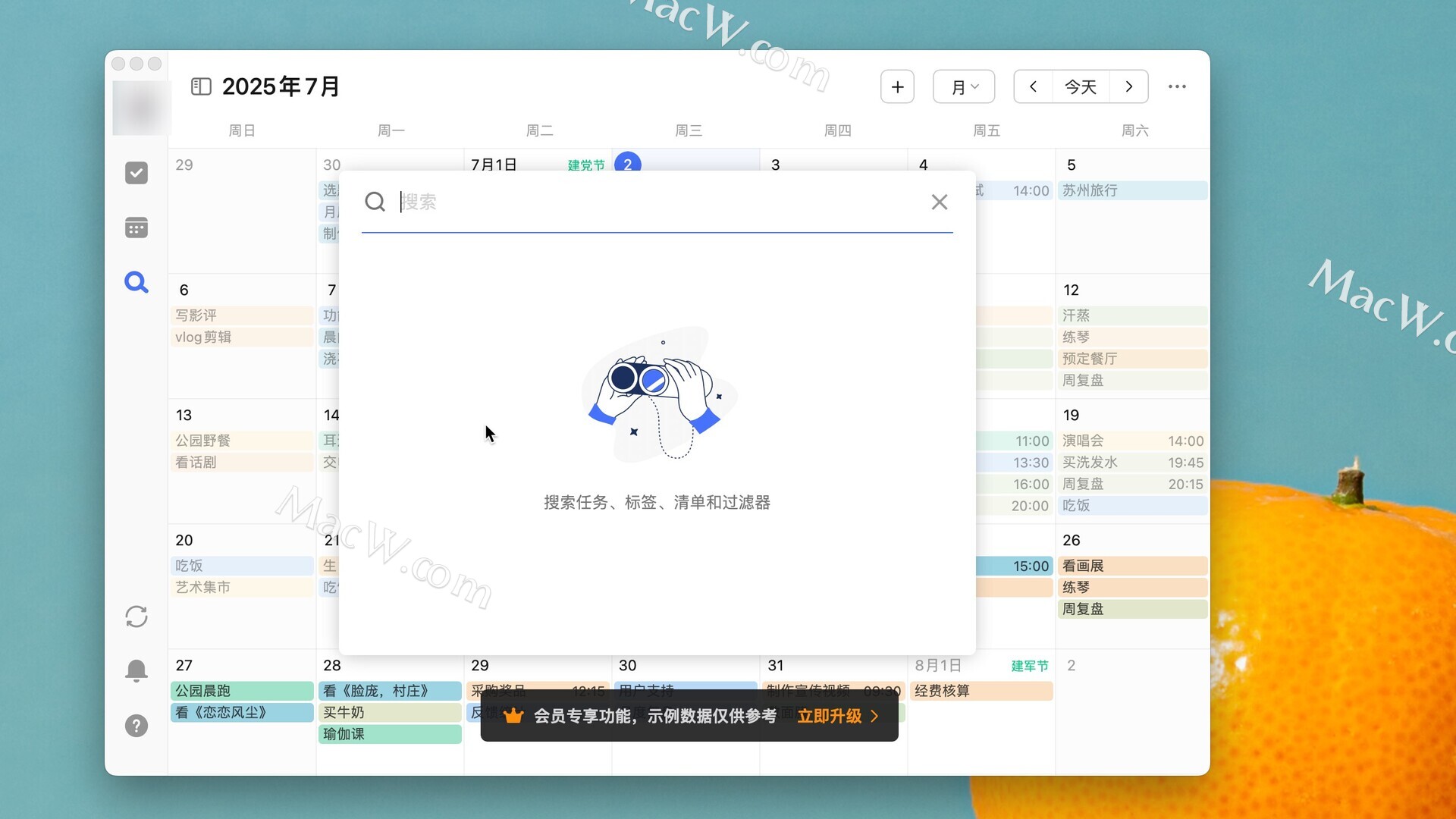This screenshot has height=819, width=1456.
Task: Click the 2025年7月 month title
Action: point(281,86)
